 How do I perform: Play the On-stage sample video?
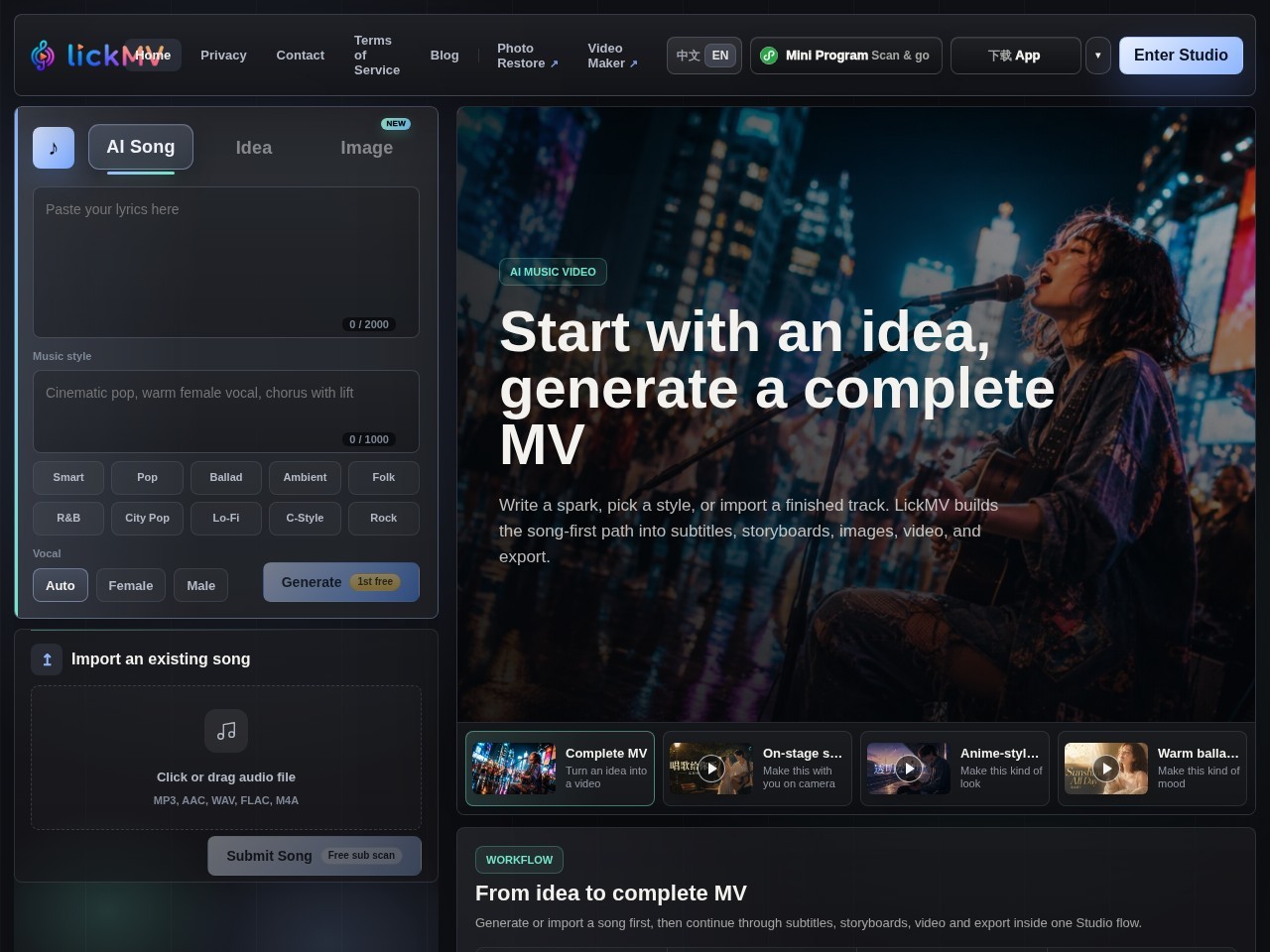711,769
